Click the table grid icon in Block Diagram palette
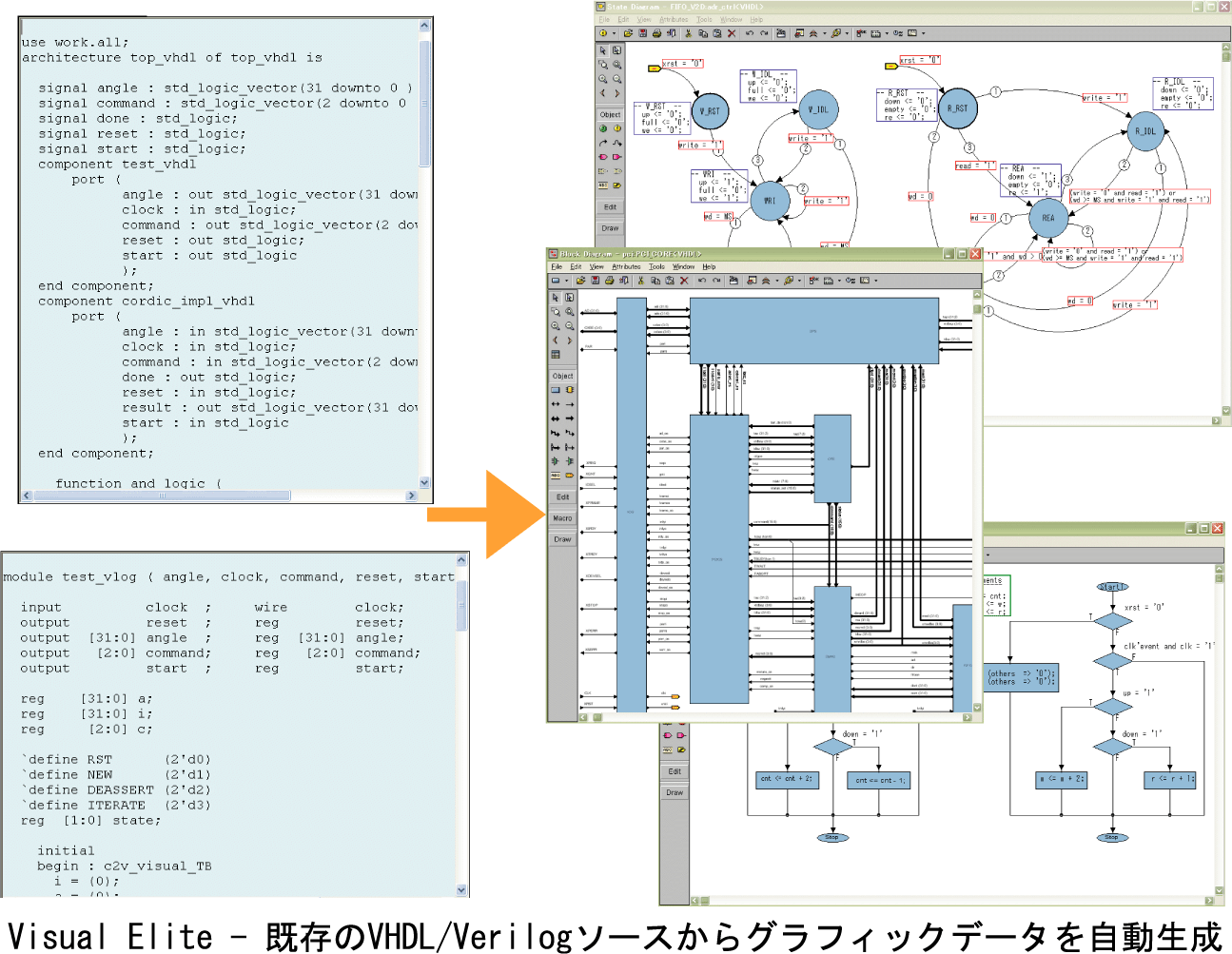1232x954 pixels. [556, 355]
